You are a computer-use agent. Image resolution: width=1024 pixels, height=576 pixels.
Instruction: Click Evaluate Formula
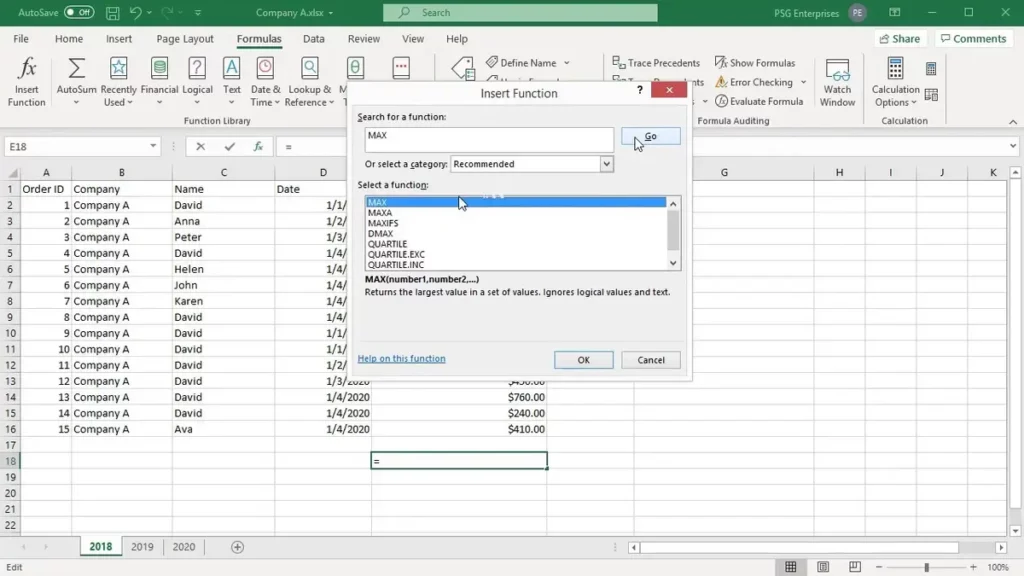(759, 101)
